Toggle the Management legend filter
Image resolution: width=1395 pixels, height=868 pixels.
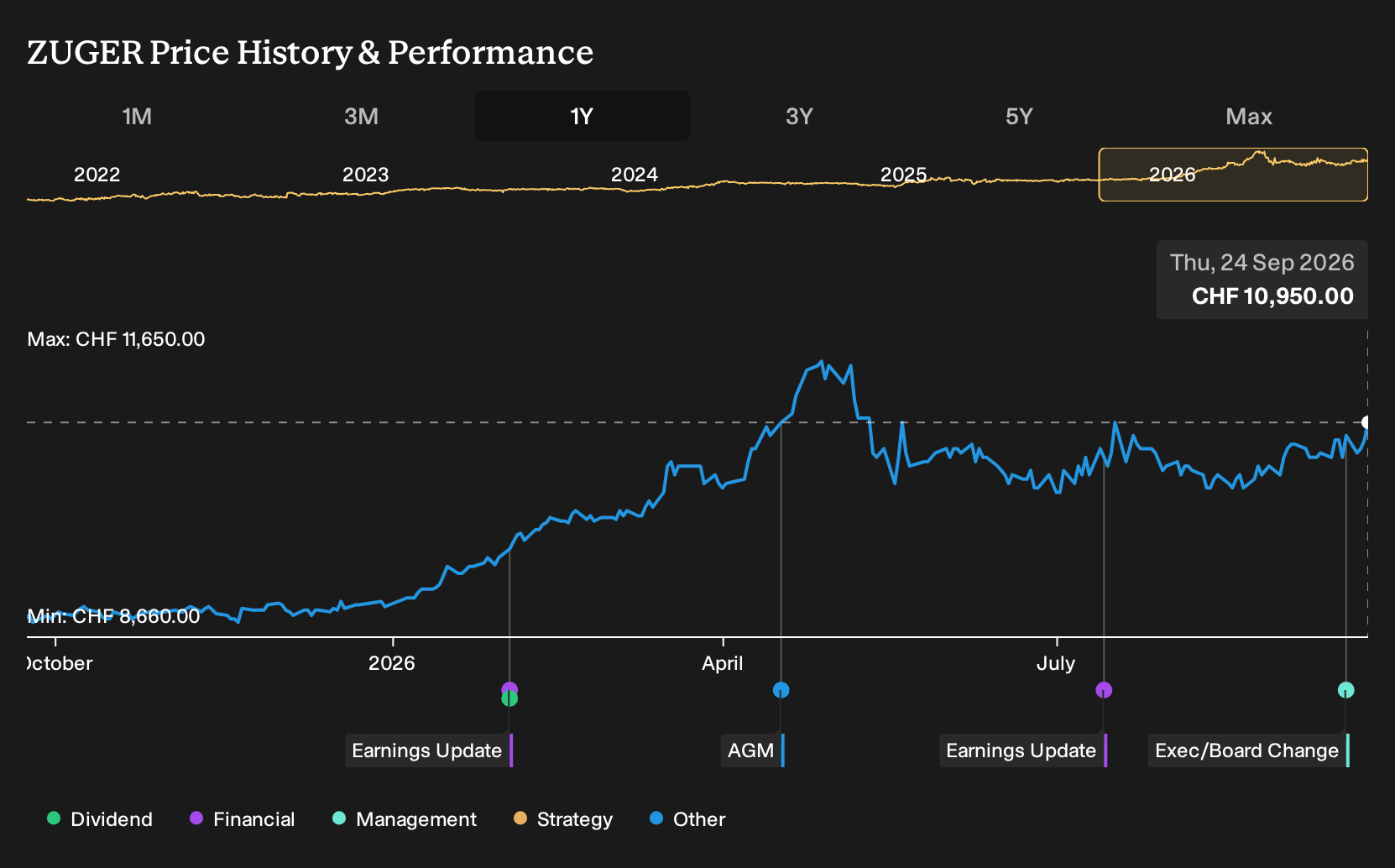click(x=405, y=819)
